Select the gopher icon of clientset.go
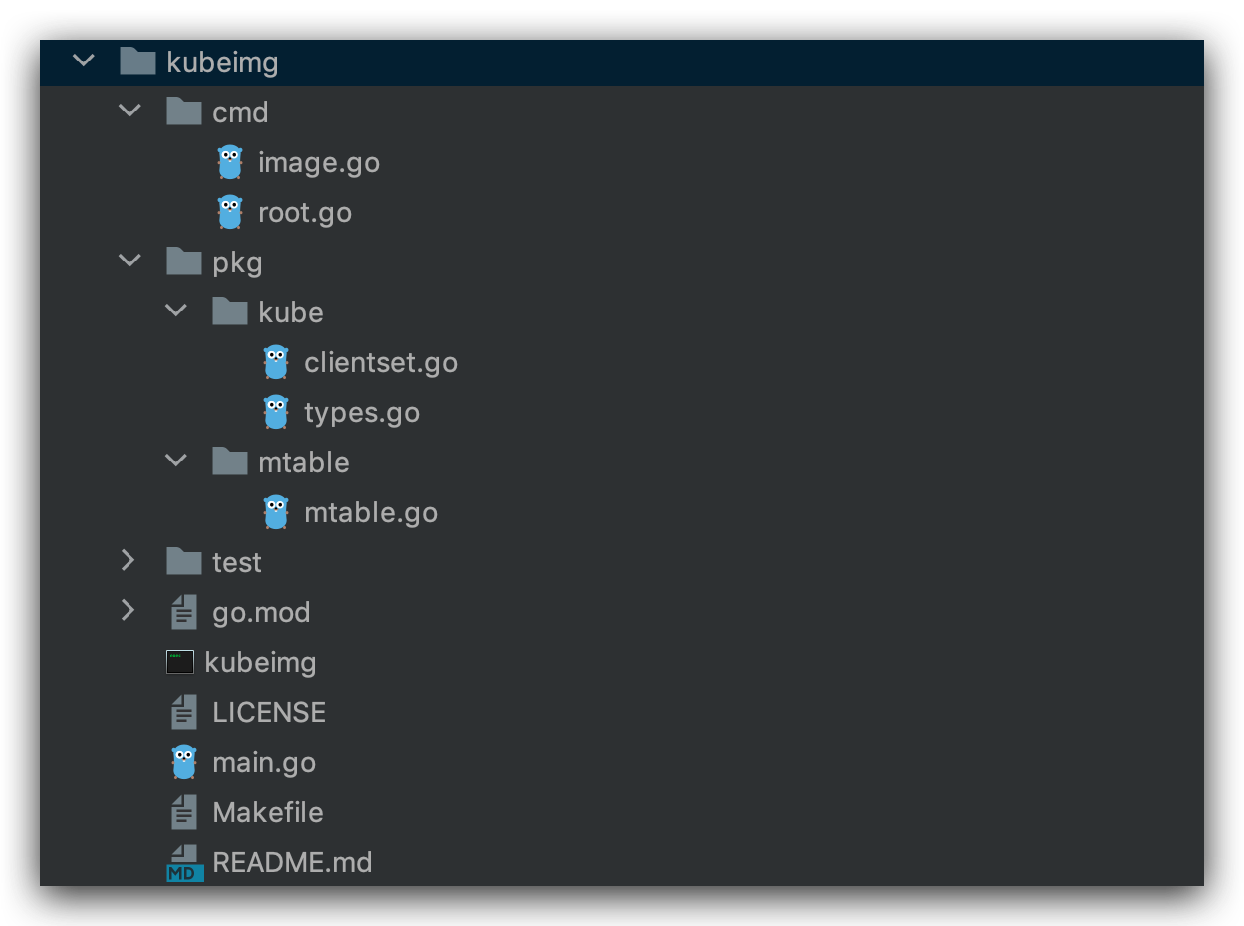This screenshot has height=926, width=1244. point(276,362)
